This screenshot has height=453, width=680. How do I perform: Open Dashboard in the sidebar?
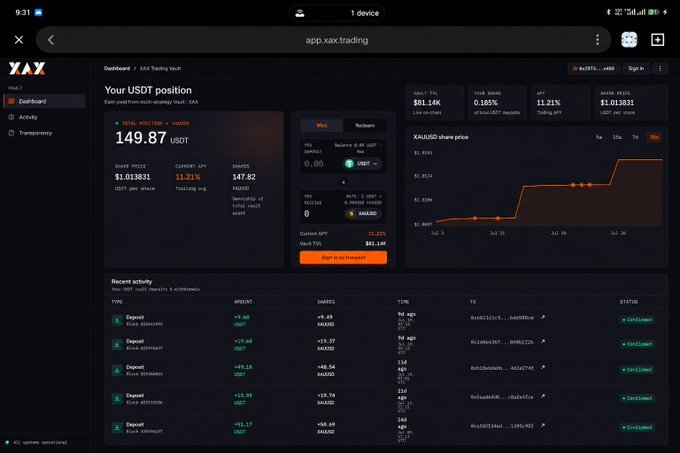coord(44,101)
